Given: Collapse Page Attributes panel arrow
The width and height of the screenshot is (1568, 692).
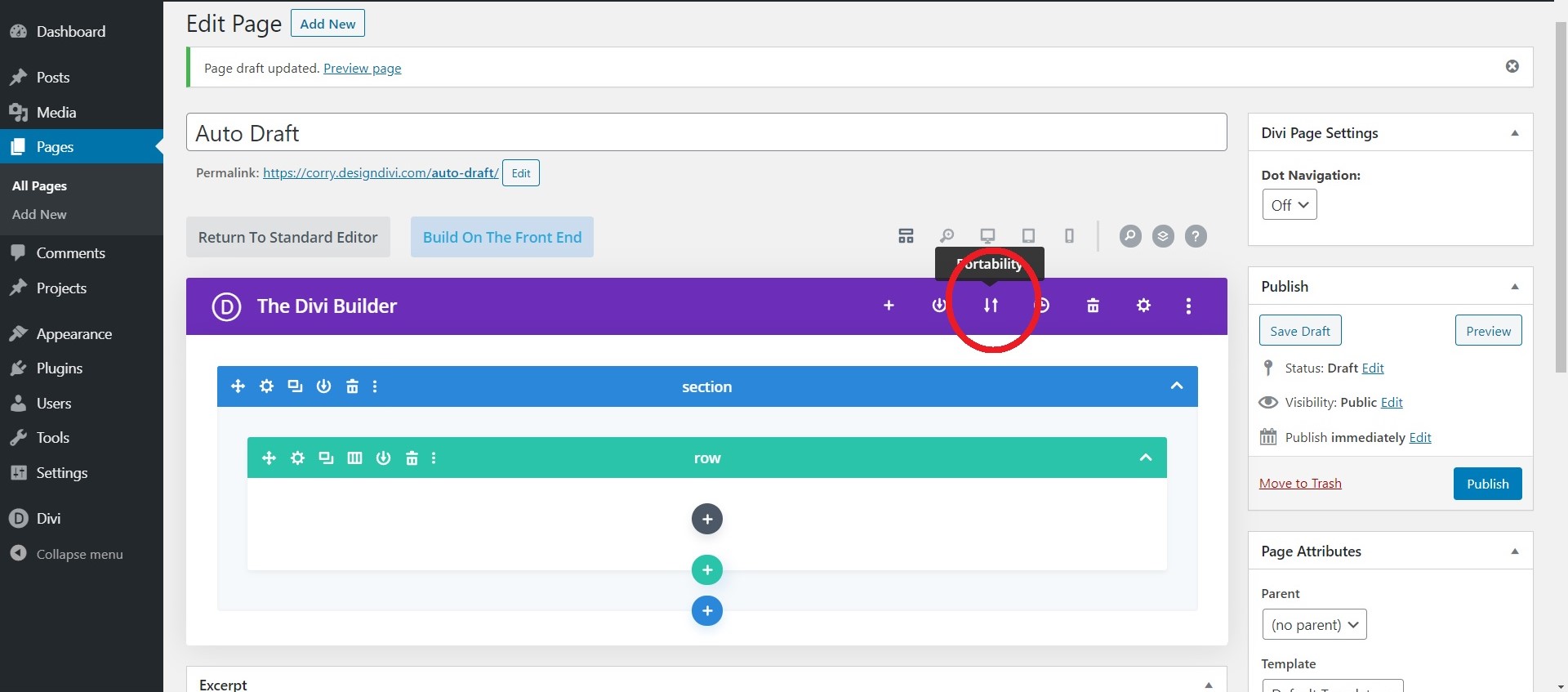Looking at the screenshot, I should [x=1515, y=551].
